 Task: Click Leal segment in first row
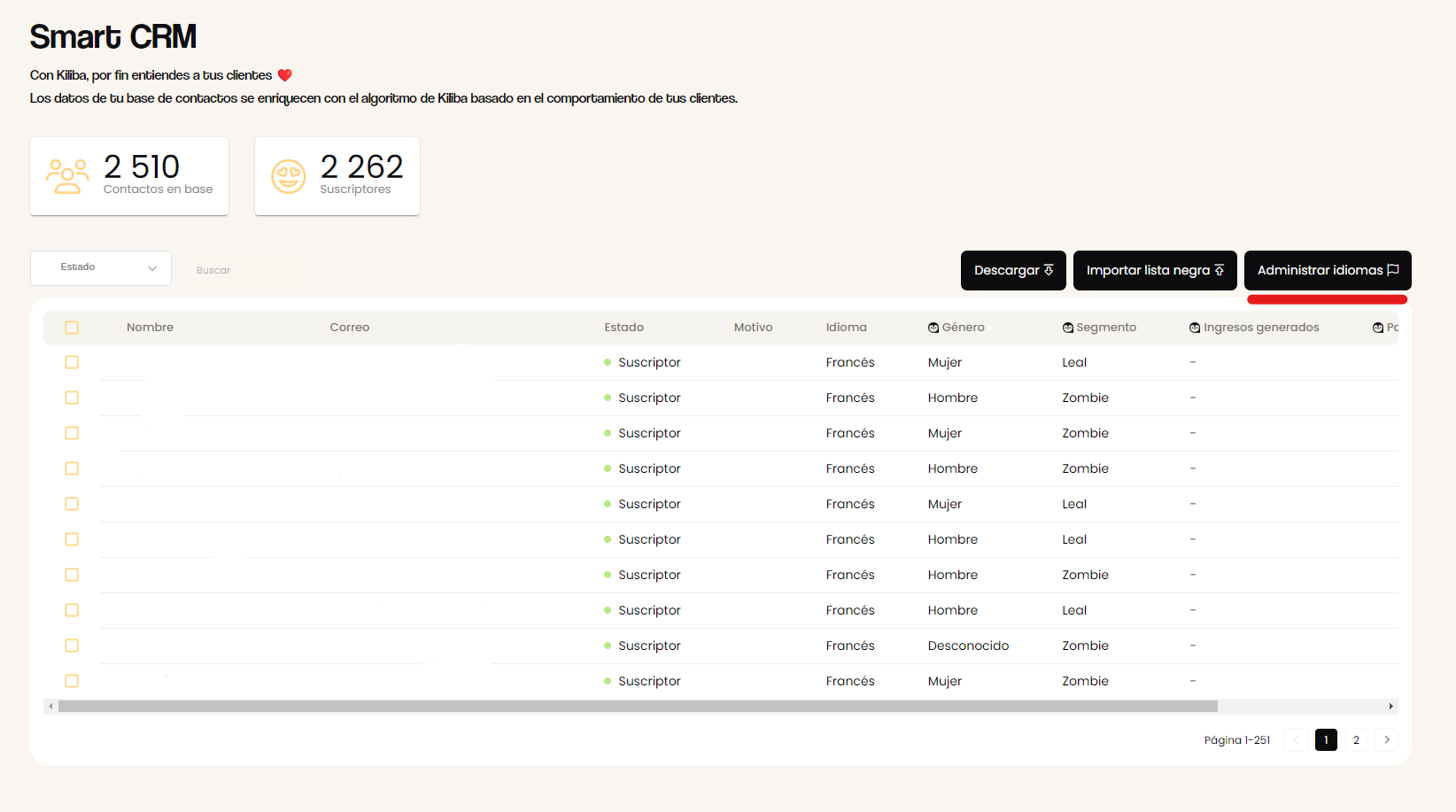[1074, 362]
